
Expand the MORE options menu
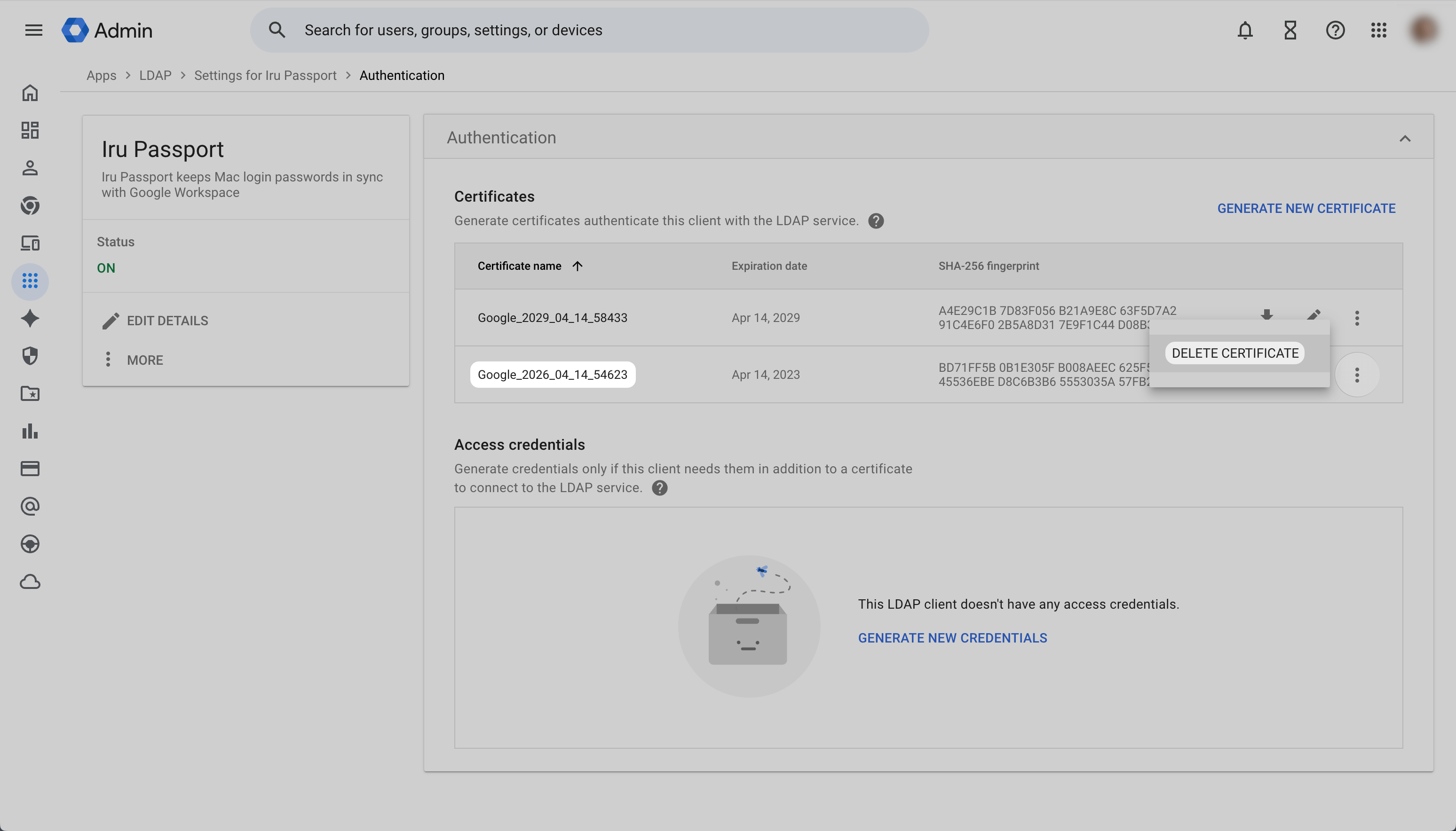(133, 360)
